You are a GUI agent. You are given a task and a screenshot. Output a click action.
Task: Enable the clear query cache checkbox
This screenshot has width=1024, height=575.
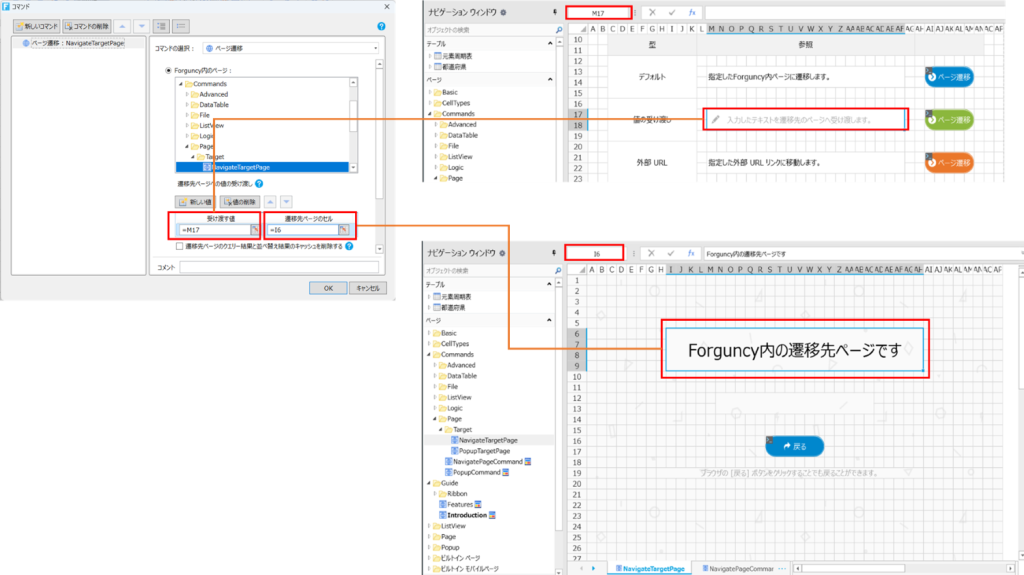pyautogui.click(x=179, y=246)
